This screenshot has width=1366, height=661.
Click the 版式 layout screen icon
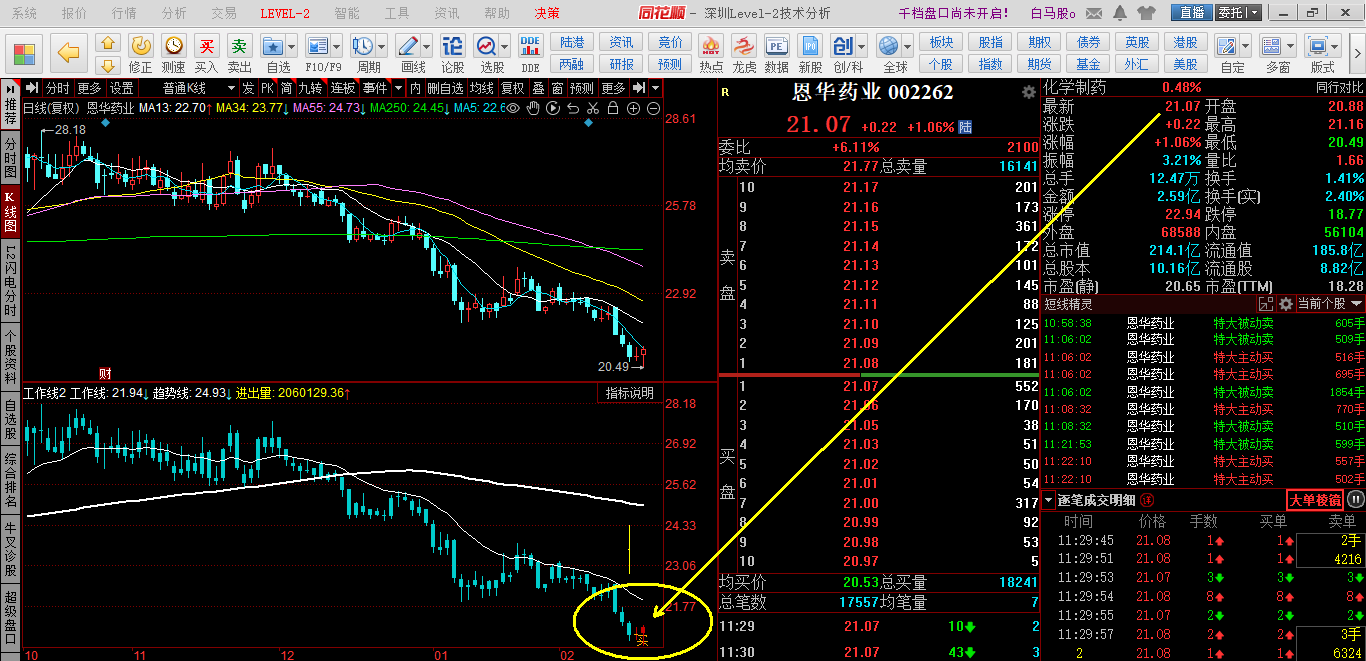click(x=1317, y=47)
